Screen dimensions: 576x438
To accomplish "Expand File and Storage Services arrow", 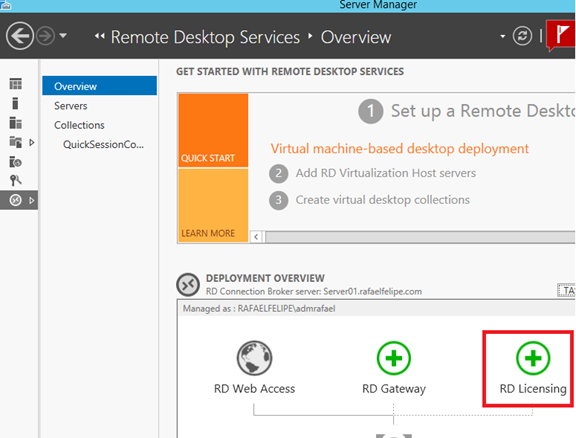I will tap(32, 143).
